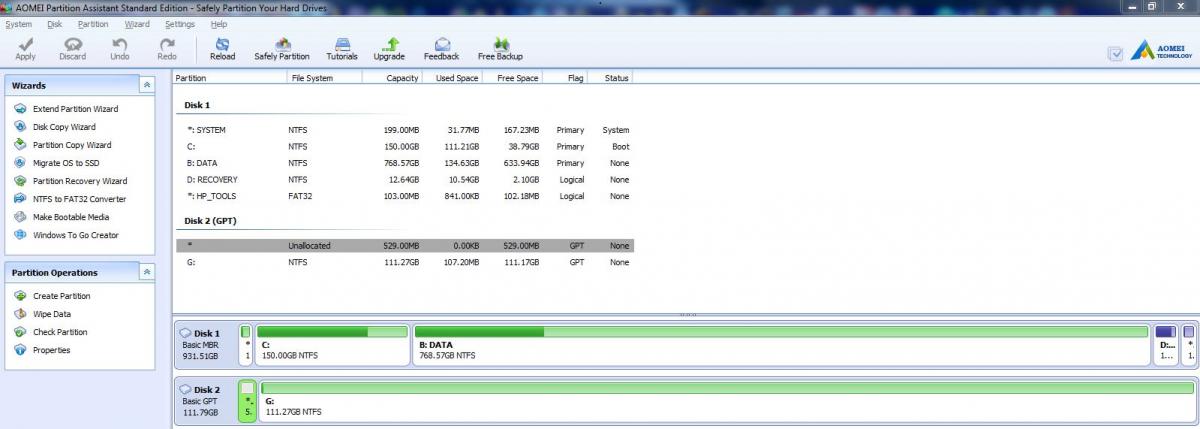Select Make Bootable Media
Screen dimensions: 1200x429
pos(71,217)
